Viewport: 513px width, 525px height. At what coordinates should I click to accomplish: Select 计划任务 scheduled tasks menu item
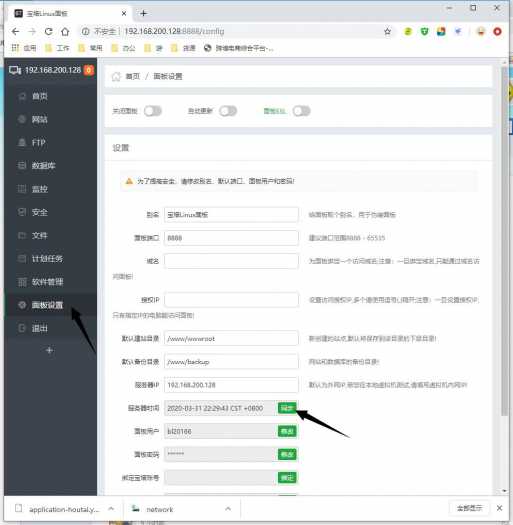[51, 259]
